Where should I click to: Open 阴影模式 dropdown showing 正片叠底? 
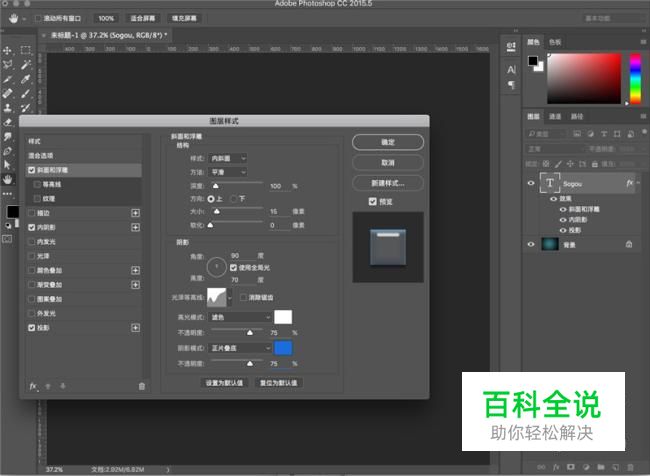point(240,348)
